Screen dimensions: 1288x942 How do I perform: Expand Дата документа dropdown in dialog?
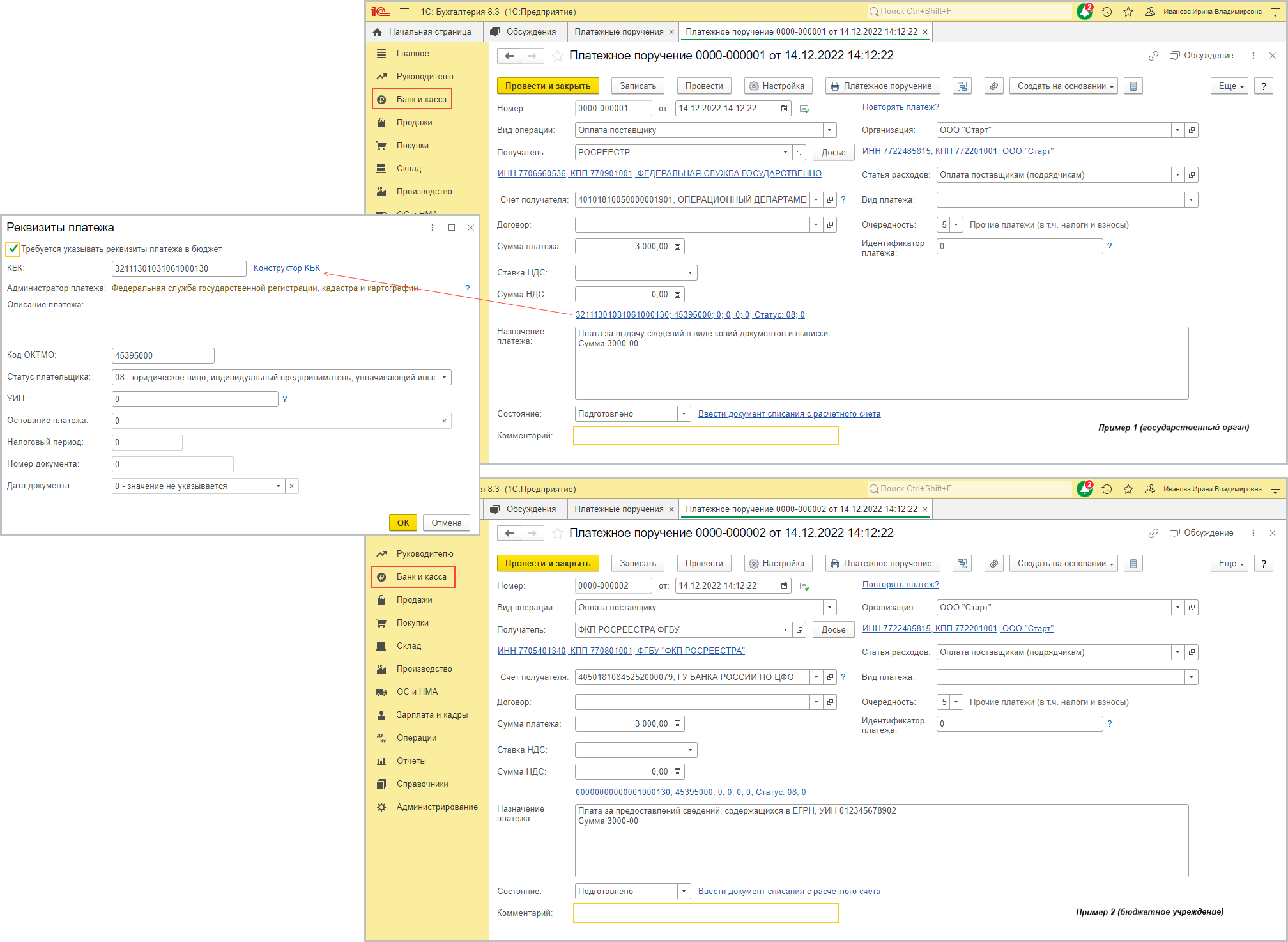(x=278, y=486)
